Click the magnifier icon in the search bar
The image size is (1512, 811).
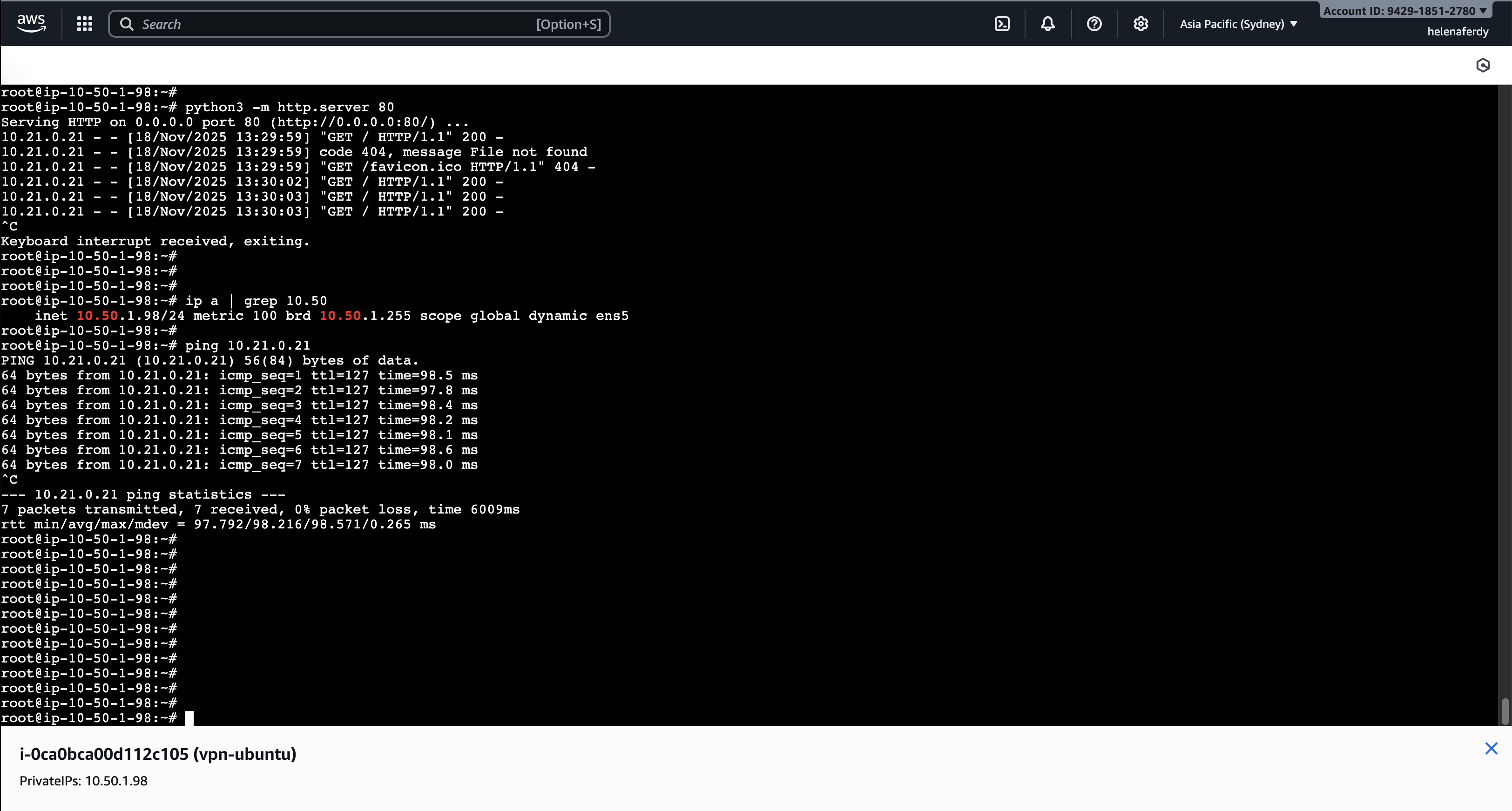[126, 23]
